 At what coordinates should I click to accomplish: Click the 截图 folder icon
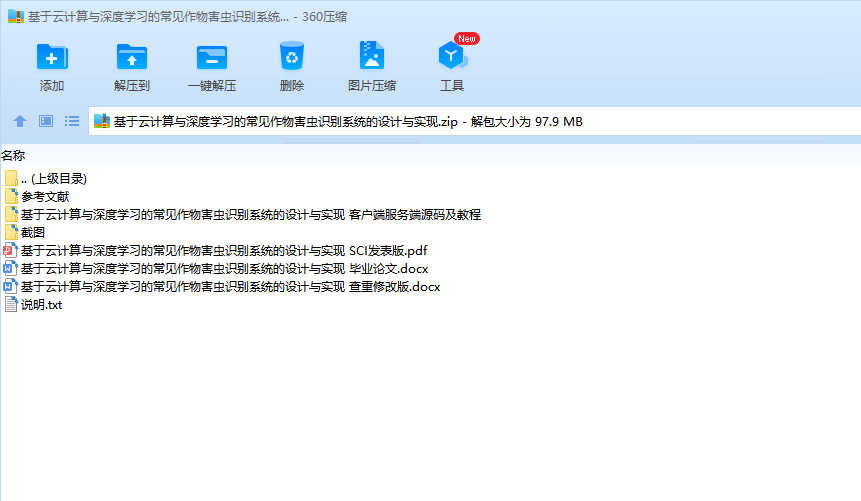pyautogui.click(x=12, y=232)
